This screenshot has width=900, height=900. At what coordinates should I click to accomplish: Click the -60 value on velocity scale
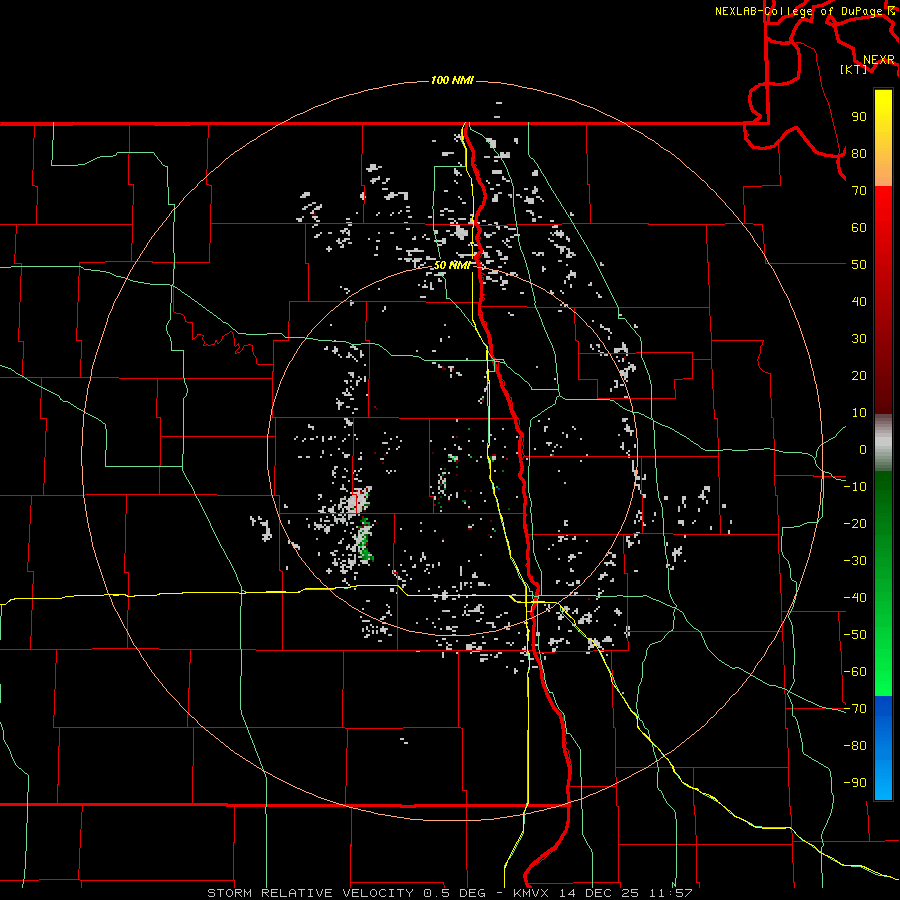coord(855,672)
